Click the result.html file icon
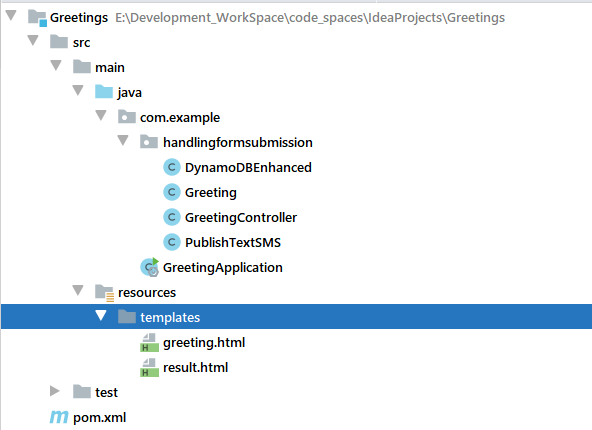The height and width of the screenshot is (430, 592). pos(149,367)
